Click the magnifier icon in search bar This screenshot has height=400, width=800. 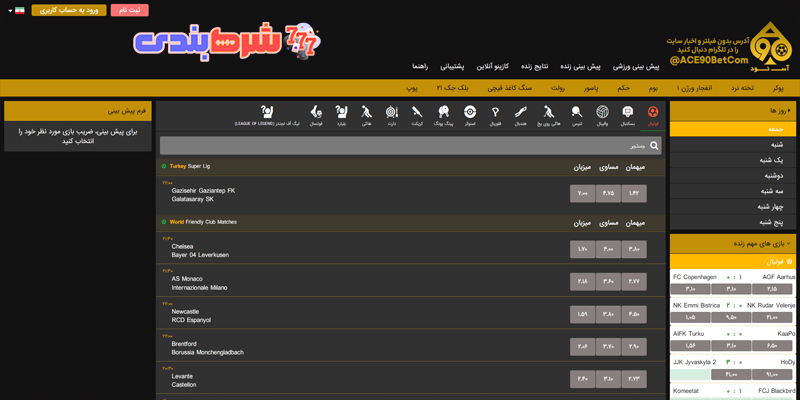pyautogui.click(x=654, y=146)
